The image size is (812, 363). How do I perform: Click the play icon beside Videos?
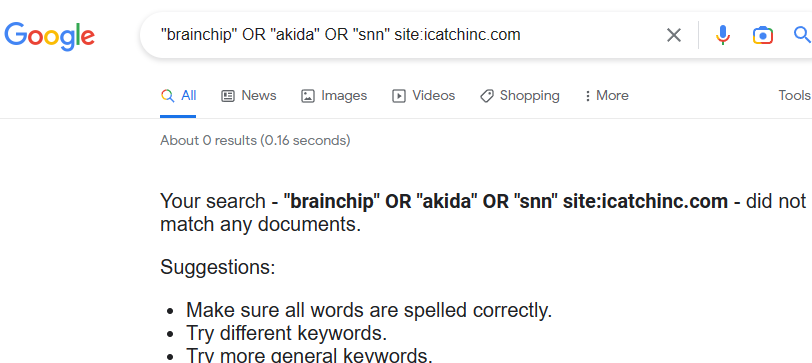tap(398, 96)
